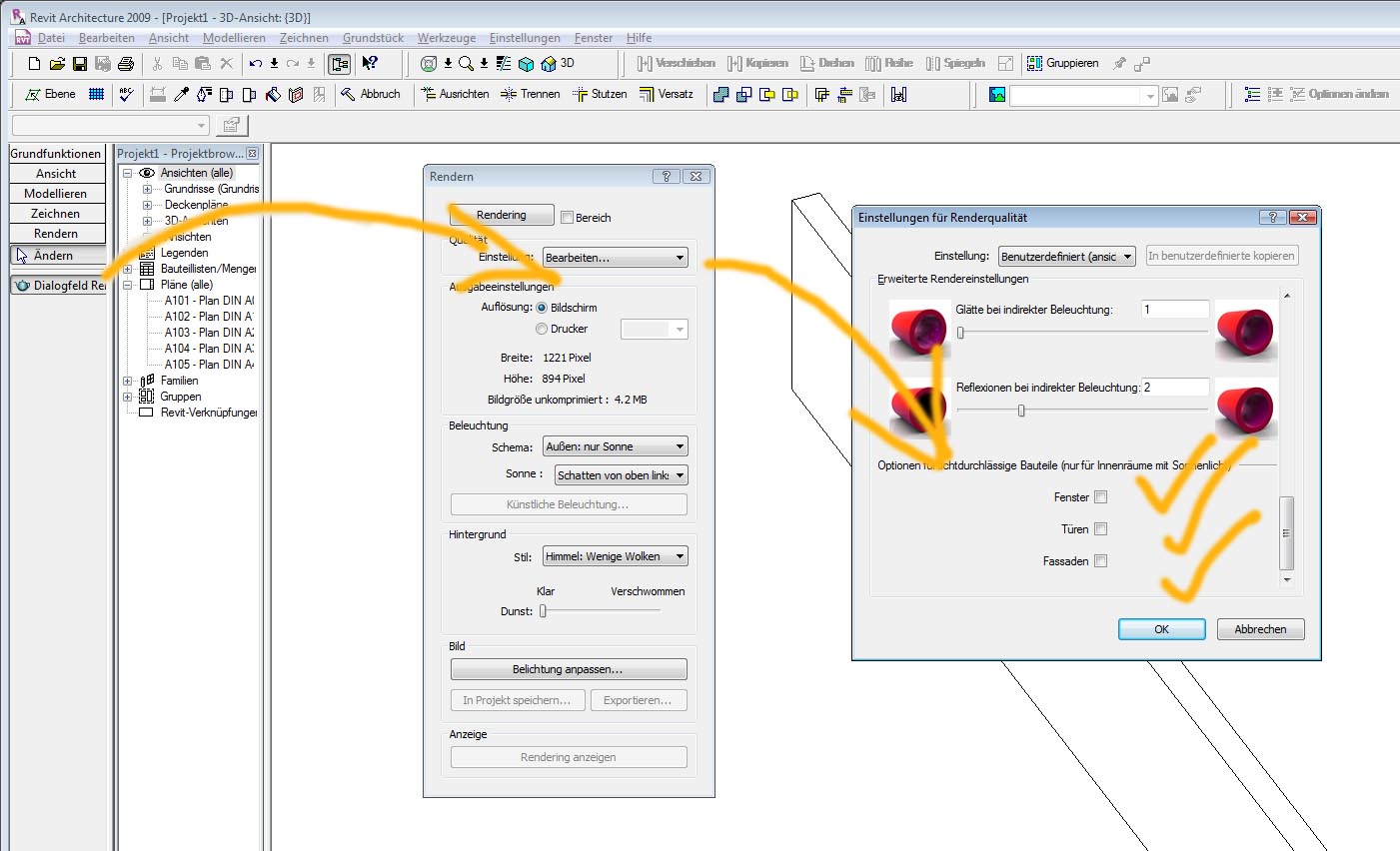Click the Gruppieren tool
Screen dimensions: 1400x851
coord(1062,63)
